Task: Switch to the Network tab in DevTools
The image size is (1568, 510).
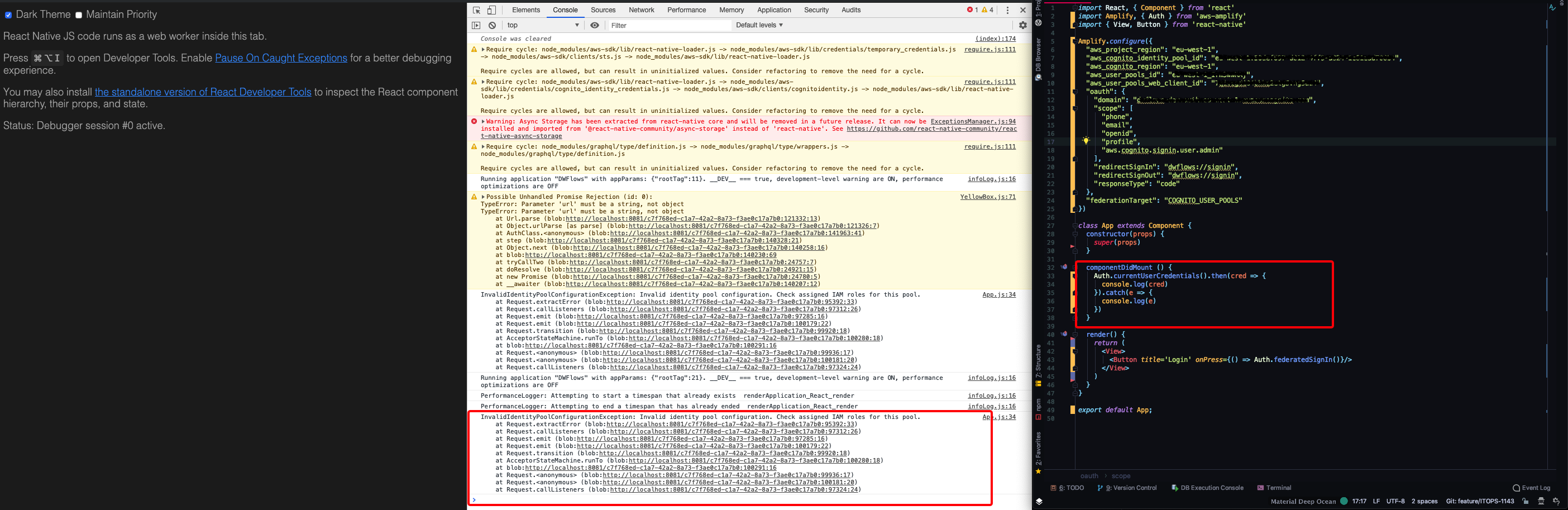Action: click(x=642, y=9)
